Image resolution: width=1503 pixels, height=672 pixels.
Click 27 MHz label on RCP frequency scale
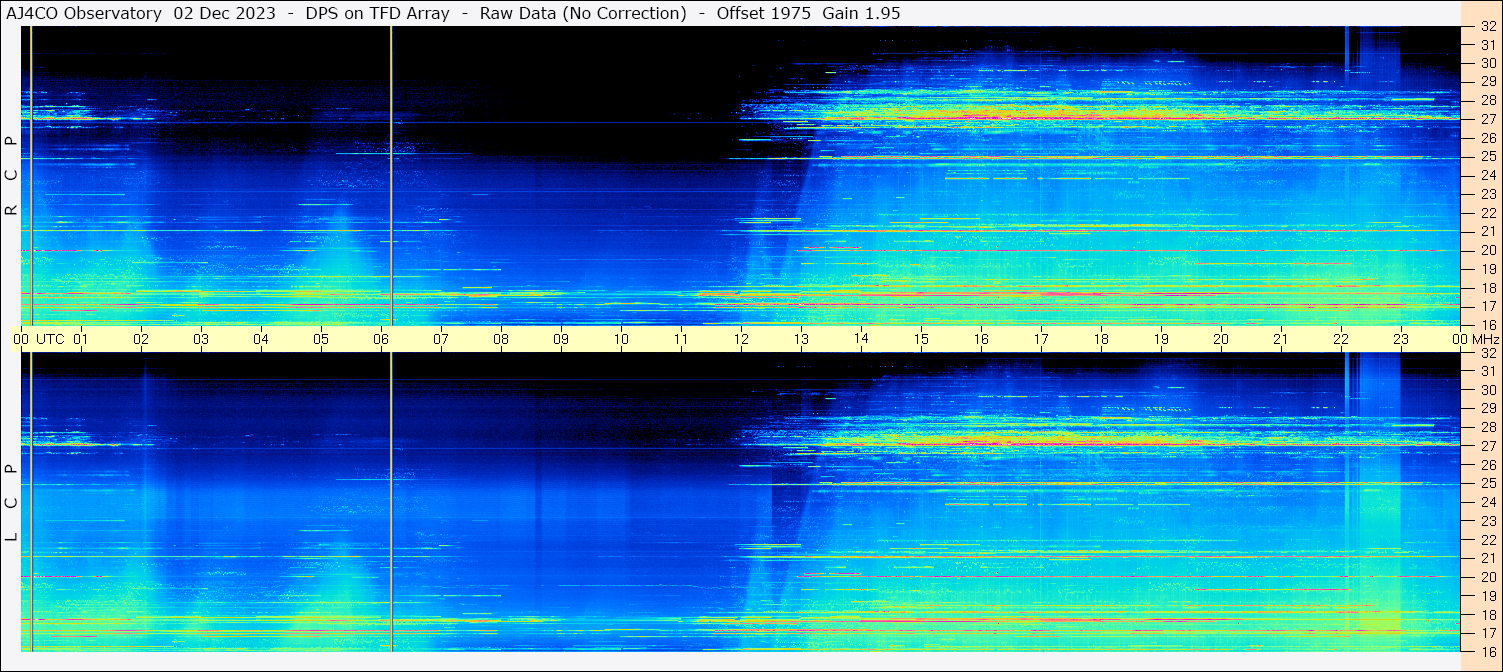pos(1487,119)
